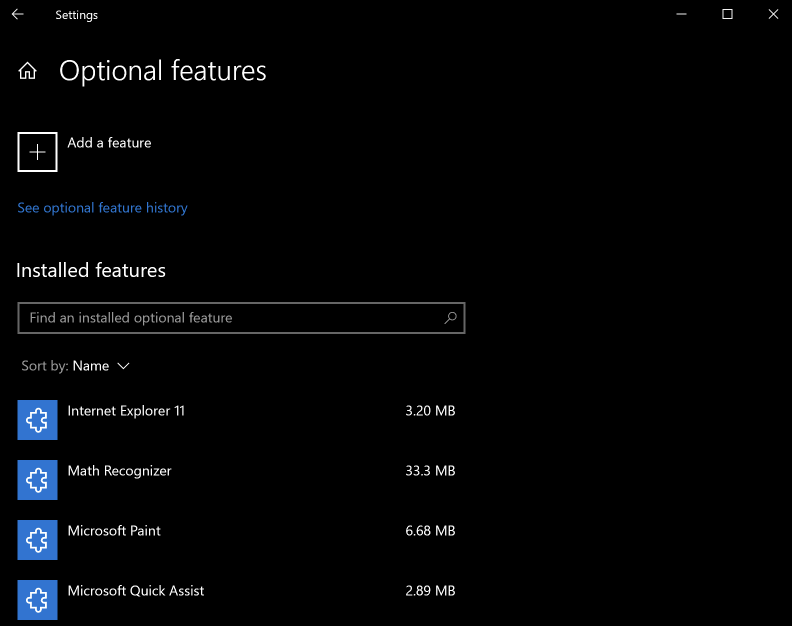Open the Sort by Name dropdown
This screenshot has width=792, height=626.
[x=76, y=366]
